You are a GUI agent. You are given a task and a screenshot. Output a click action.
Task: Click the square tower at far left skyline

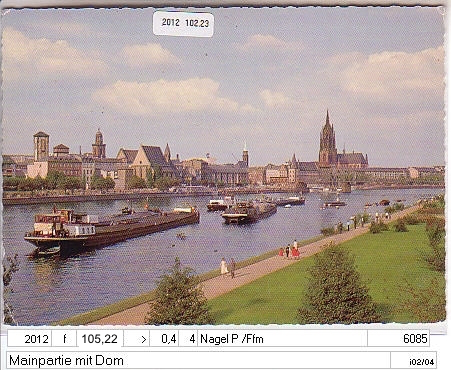pos(41,146)
